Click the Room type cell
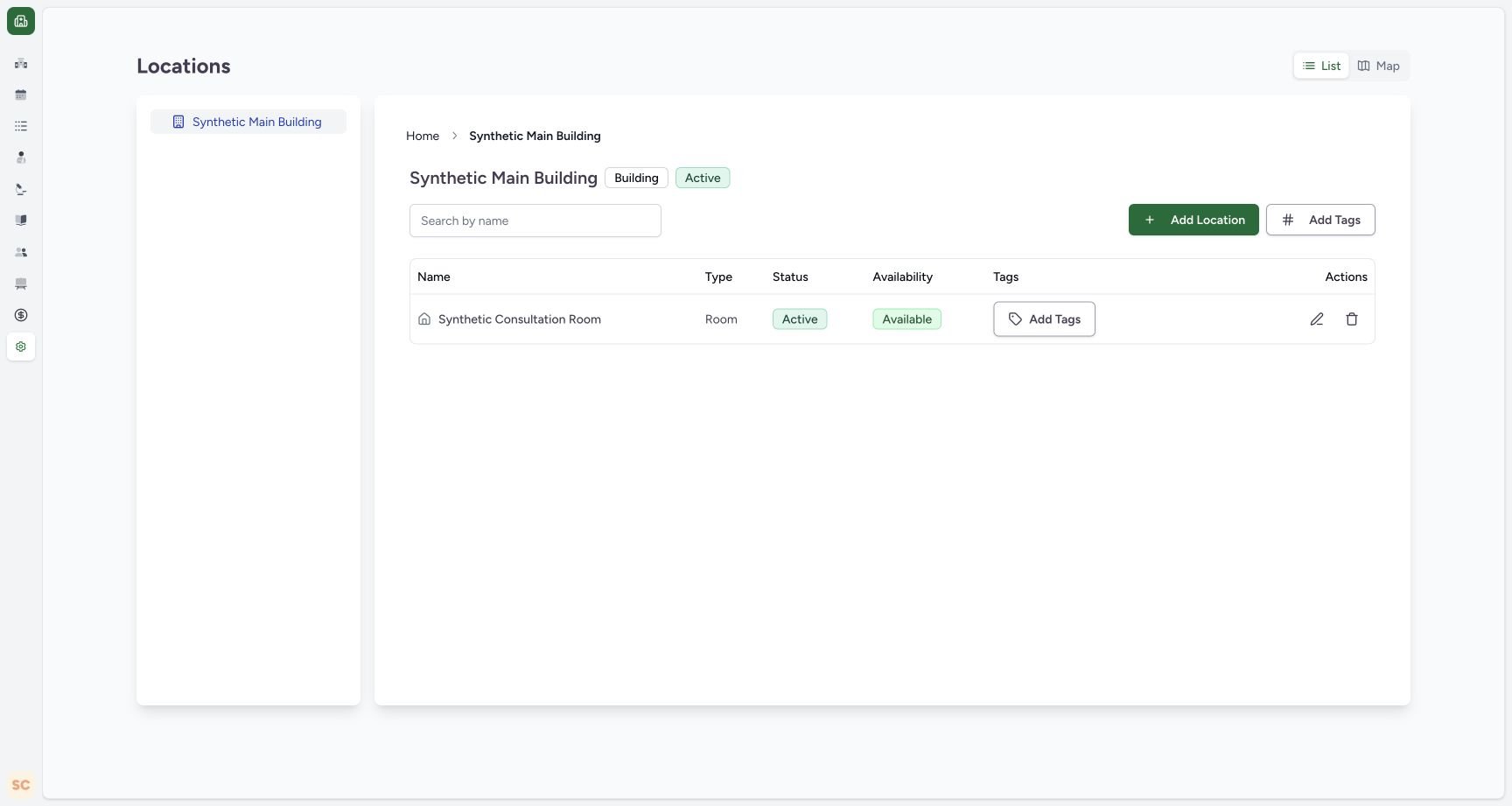 click(721, 319)
